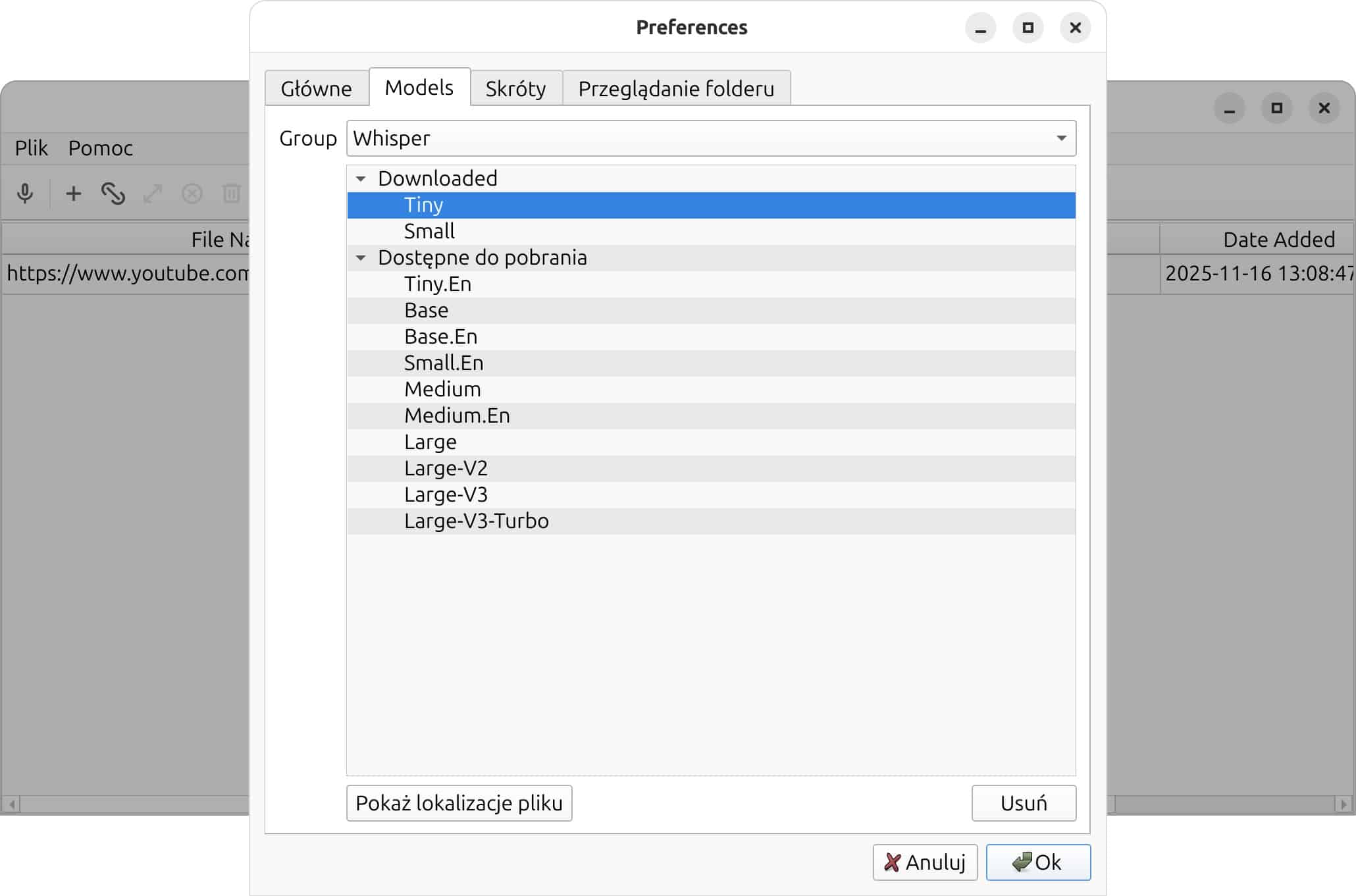Collapse the Dostępne do pobrania group
Screen dimensions: 1356x896
pyautogui.click(x=361, y=257)
